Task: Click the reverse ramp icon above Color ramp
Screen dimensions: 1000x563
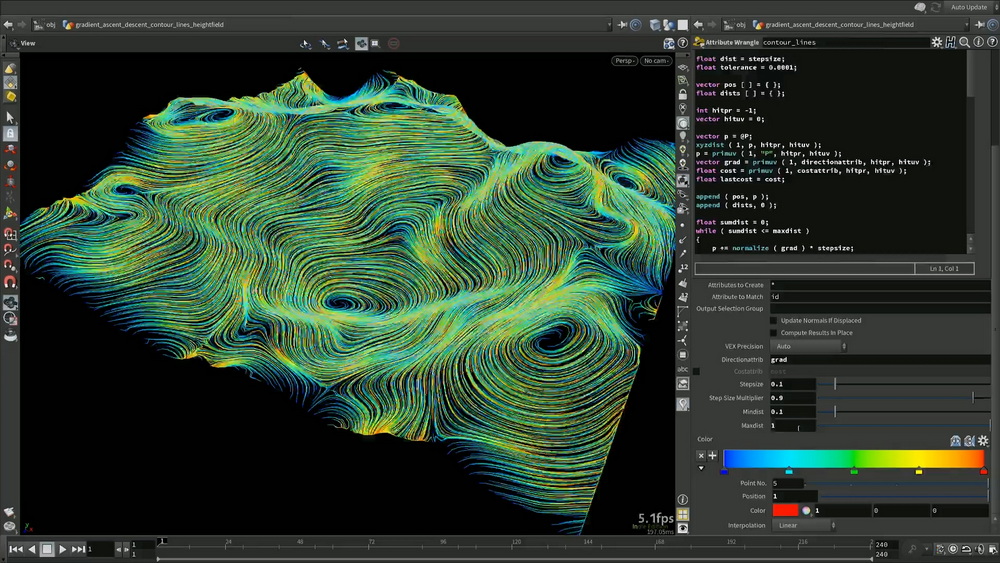Action: tap(969, 441)
